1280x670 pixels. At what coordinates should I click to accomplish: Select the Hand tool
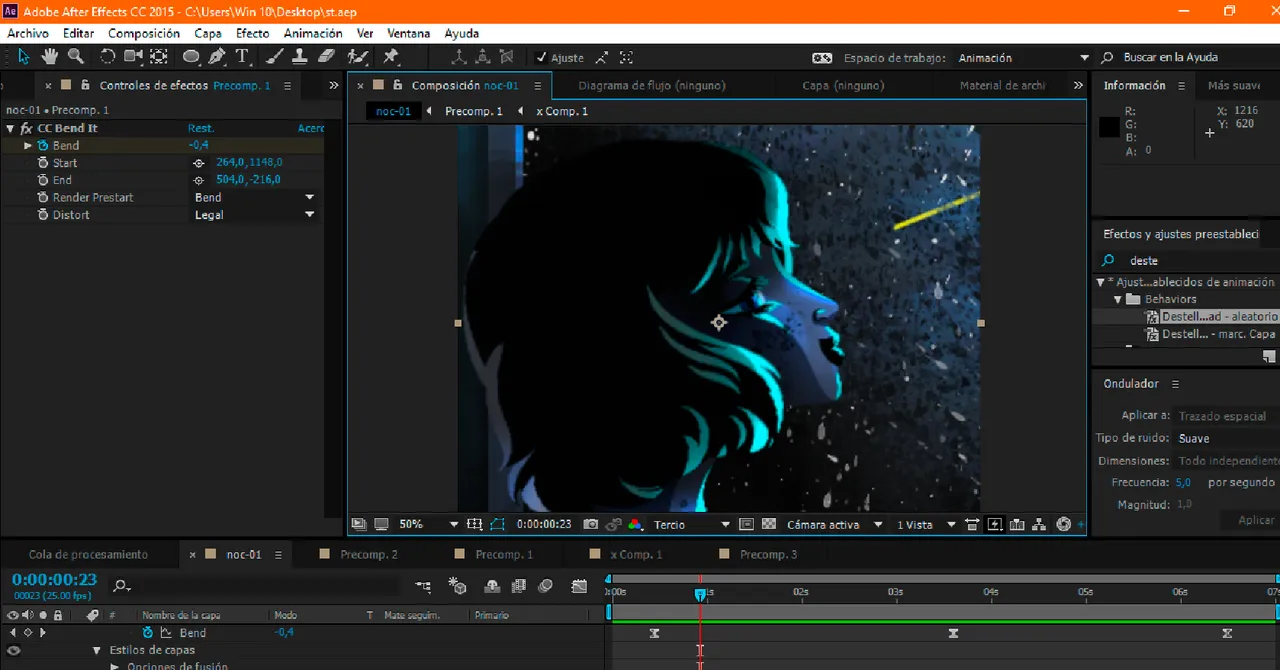[x=49, y=57]
